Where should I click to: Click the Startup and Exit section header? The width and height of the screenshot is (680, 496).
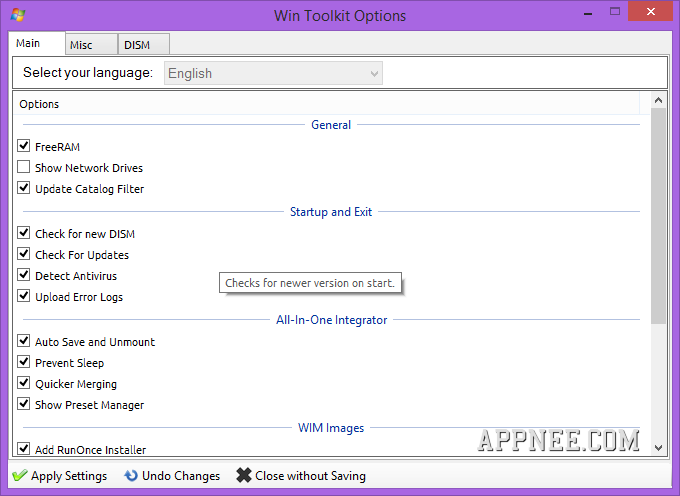[x=331, y=212]
